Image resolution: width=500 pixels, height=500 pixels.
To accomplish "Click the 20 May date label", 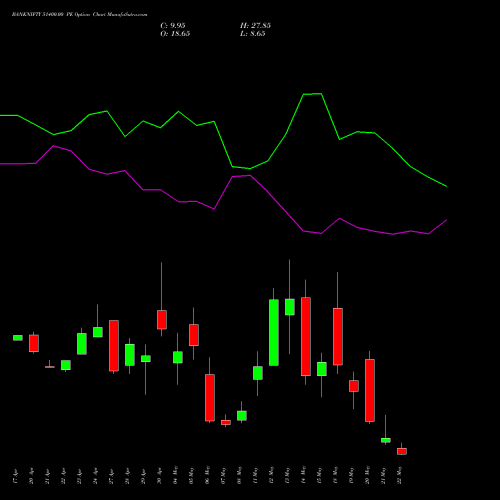I will (367, 475).
